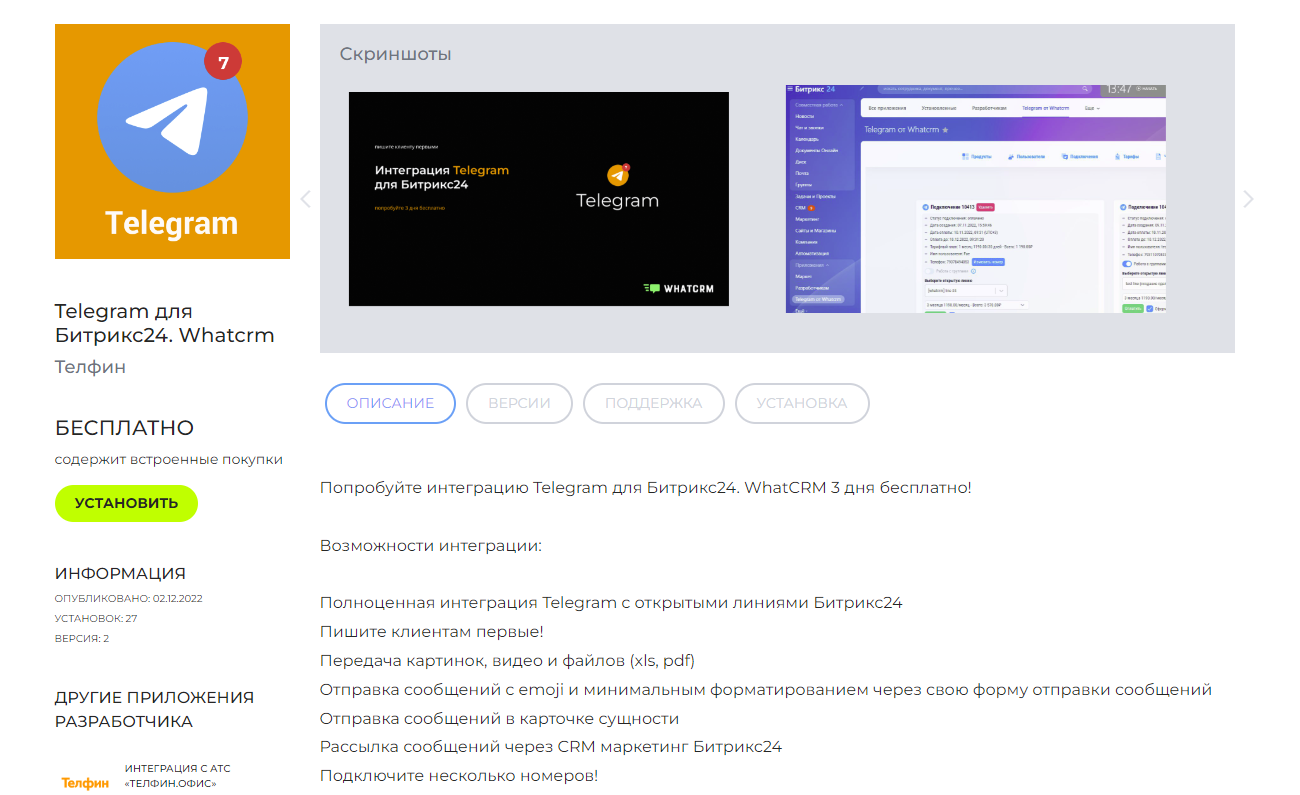
Task: Click the 'Подключите несколько номеров!' line
Action: point(459,776)
